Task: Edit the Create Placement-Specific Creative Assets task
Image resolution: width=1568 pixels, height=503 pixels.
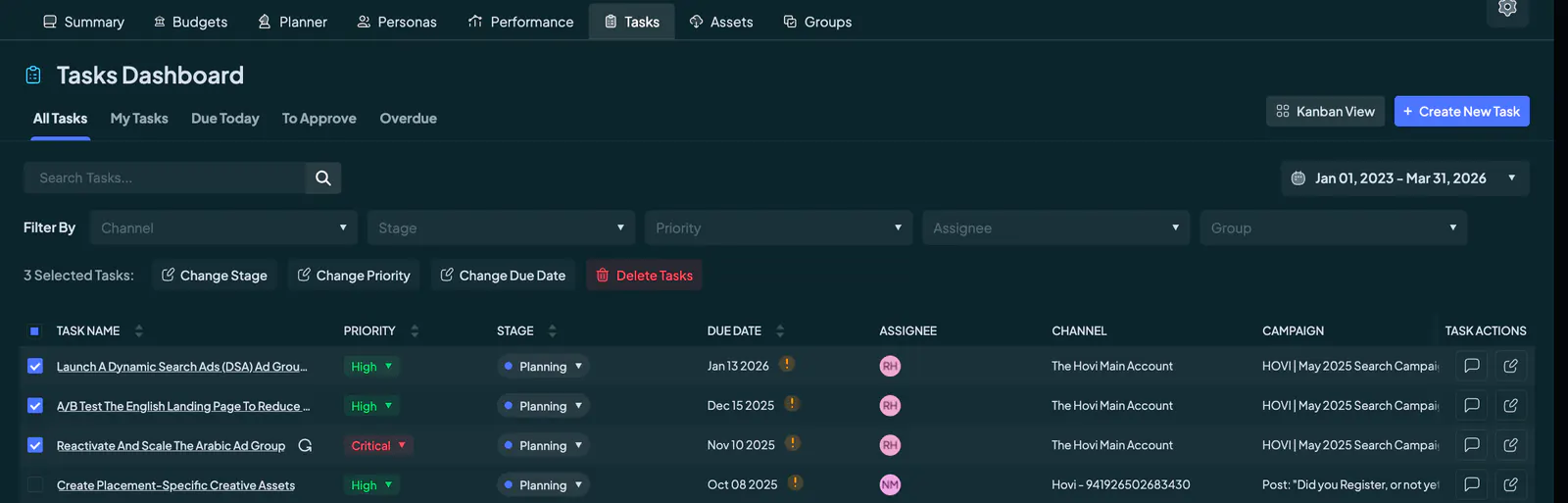Action: tap(1510, 484)
